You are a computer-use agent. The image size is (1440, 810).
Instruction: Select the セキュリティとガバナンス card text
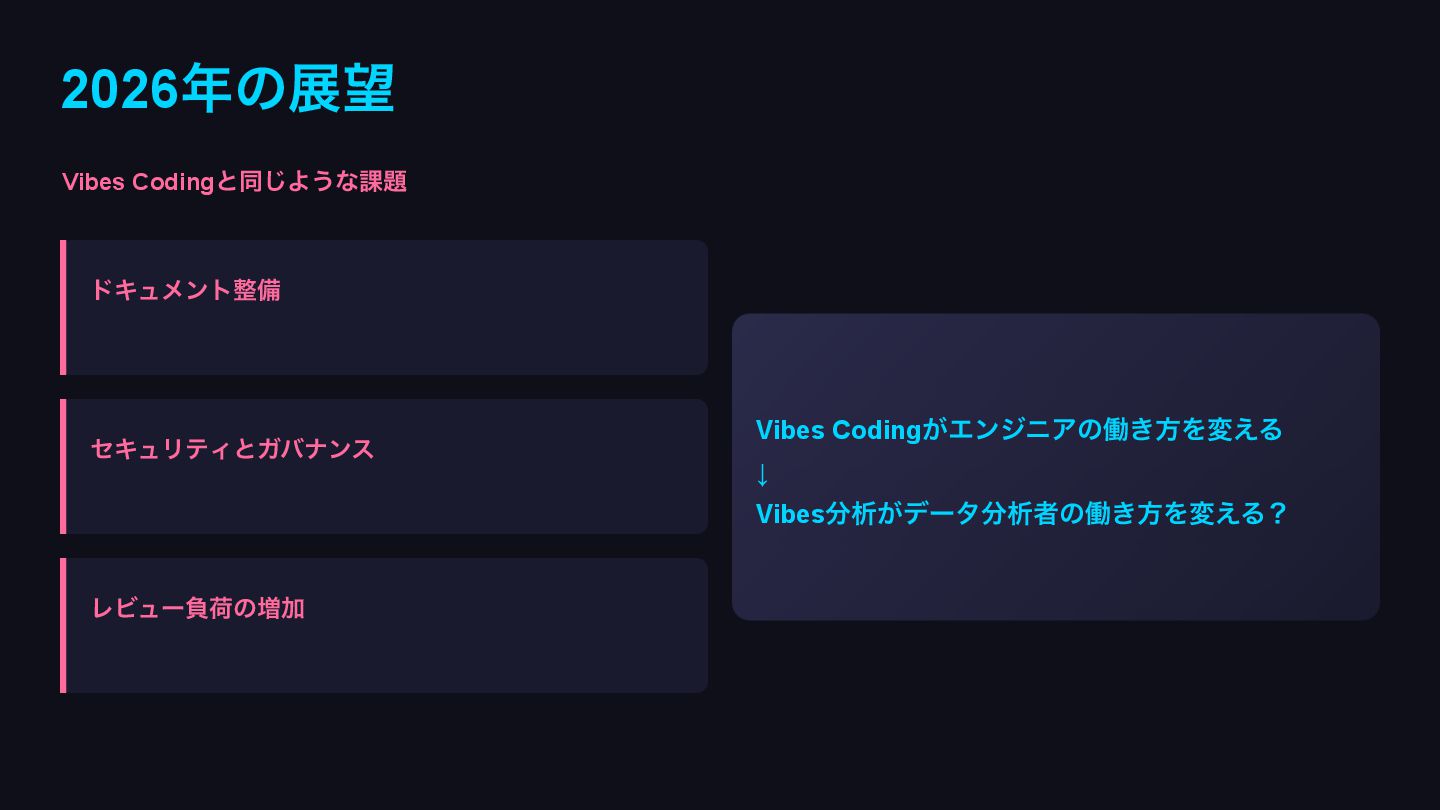(x=232, y=449)
